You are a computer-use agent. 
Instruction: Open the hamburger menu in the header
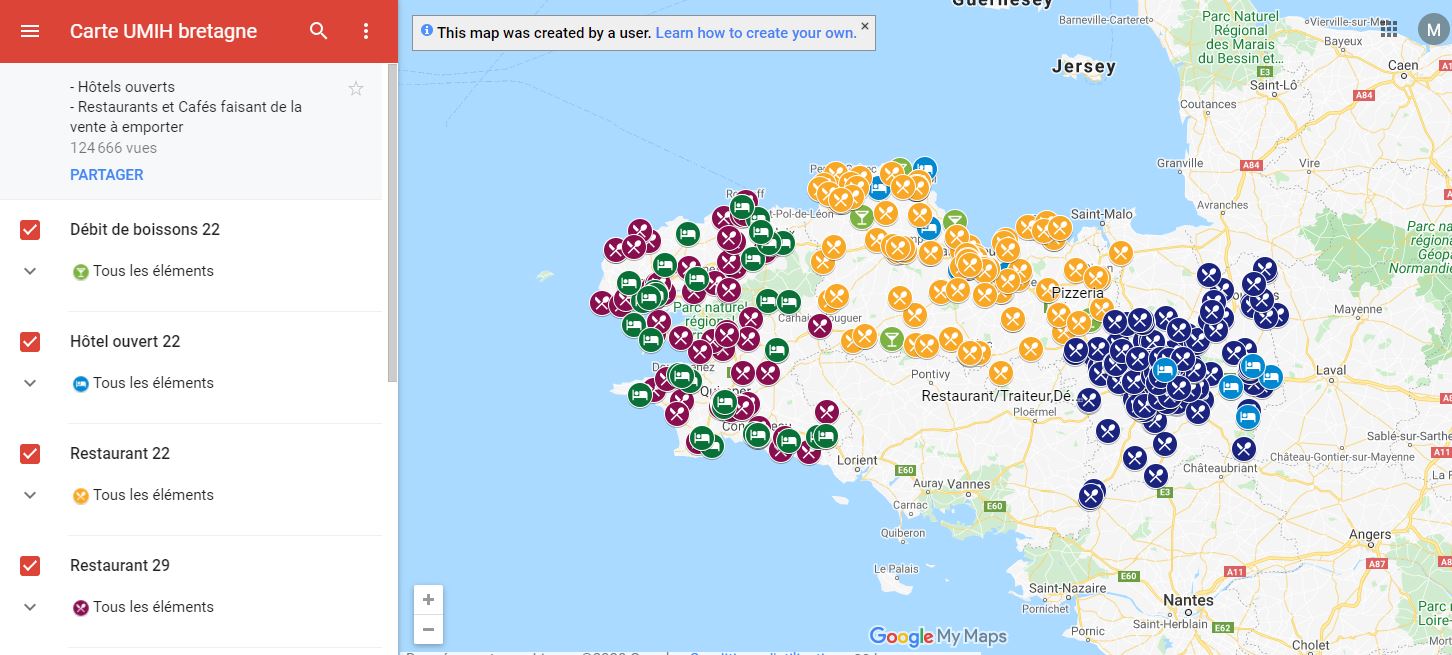30,31
